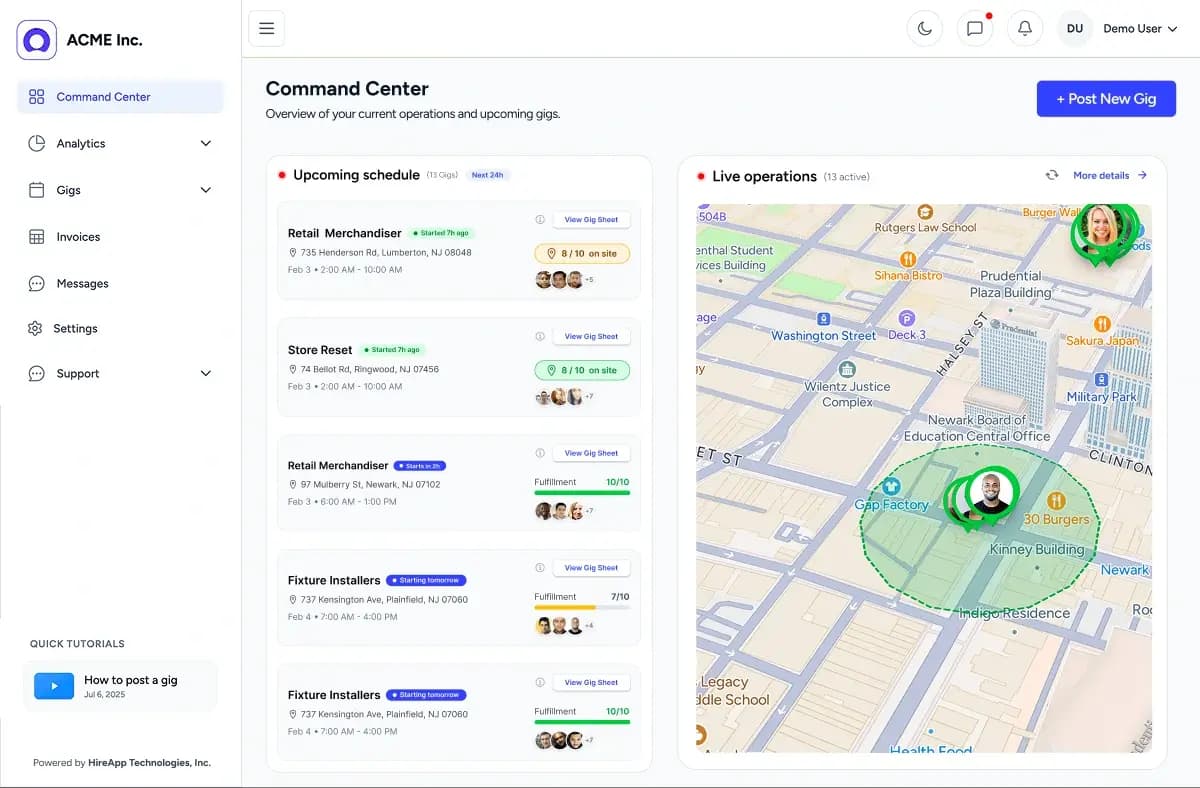
Task: Play the How to post a gig video
Action: click(x=54, y=685)
